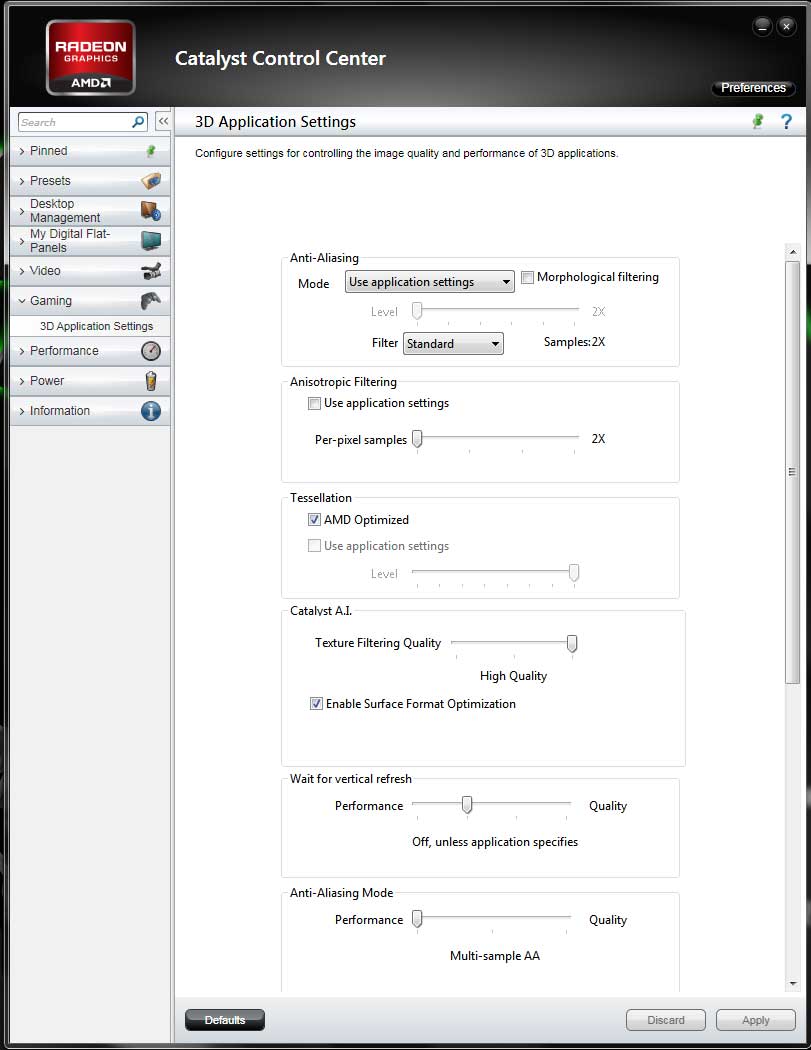The height and width of the screenshot is (1050, 811).
Task: Click the scrollbar down arrow
Action: [x=793, y=983]
